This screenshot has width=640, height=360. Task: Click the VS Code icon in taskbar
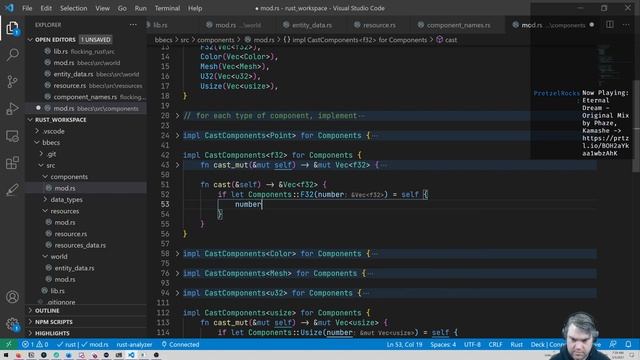tap(131, 355)
